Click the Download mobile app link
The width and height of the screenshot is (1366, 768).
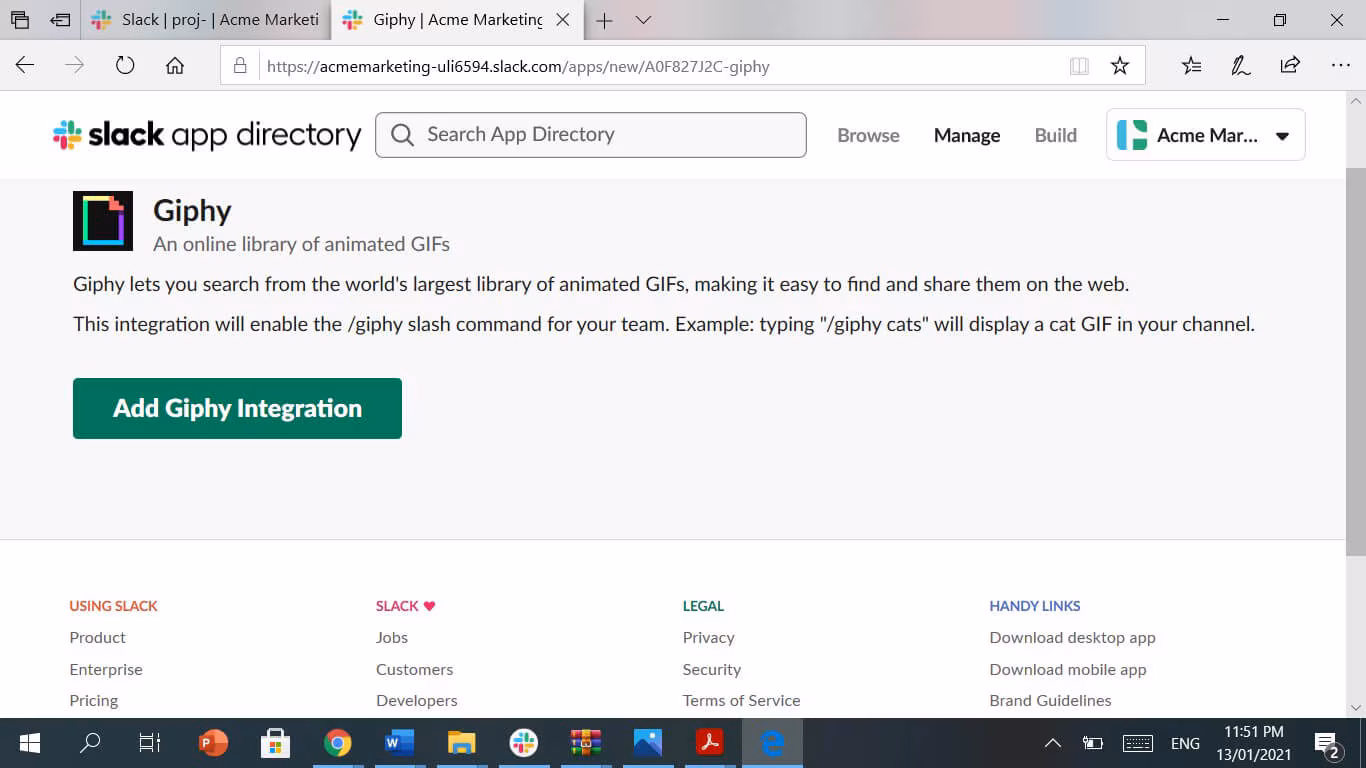point(1068,669)
